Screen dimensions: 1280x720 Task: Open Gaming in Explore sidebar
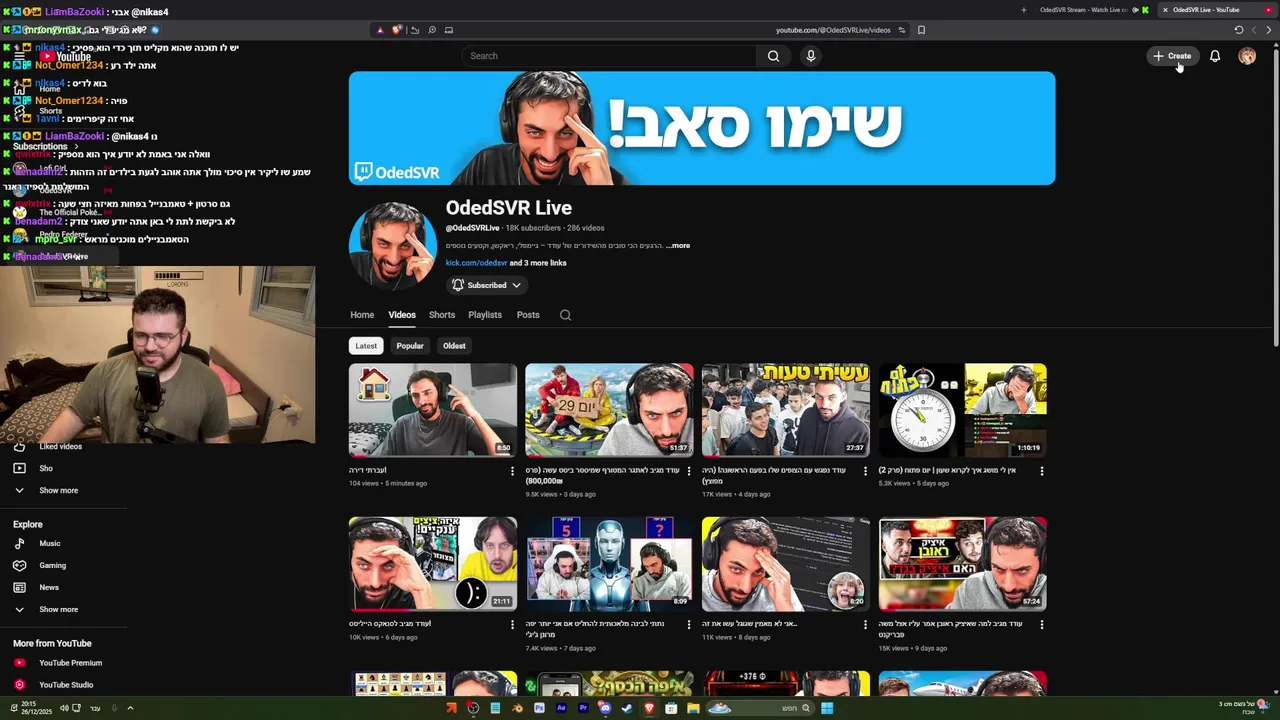[x=52, y=565]
